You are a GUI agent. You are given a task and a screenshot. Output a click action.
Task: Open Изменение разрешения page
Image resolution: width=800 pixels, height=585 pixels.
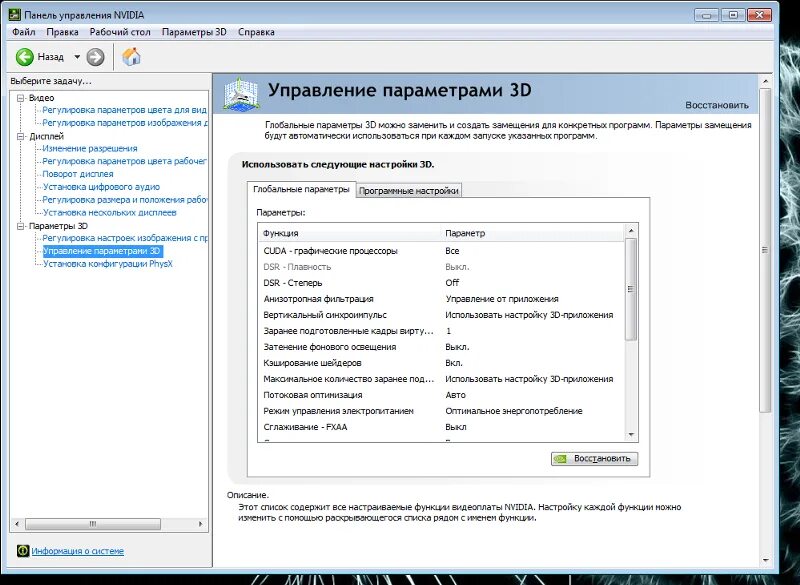(90, 148)
